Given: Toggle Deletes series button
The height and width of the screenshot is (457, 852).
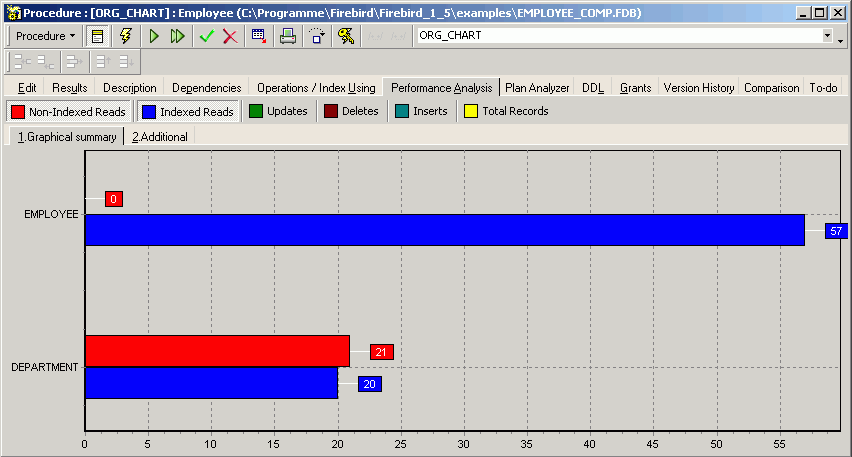Looking at the screenshot, I should (352, 111).
